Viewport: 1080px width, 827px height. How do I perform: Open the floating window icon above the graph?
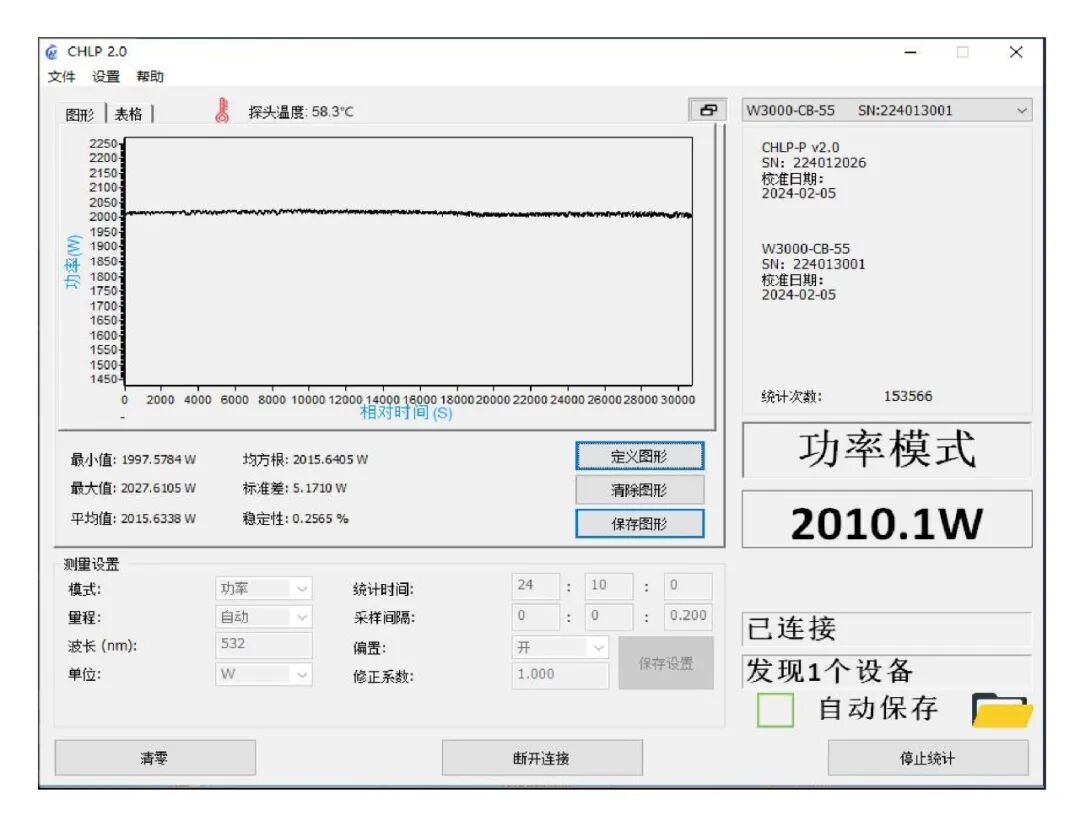710,110
